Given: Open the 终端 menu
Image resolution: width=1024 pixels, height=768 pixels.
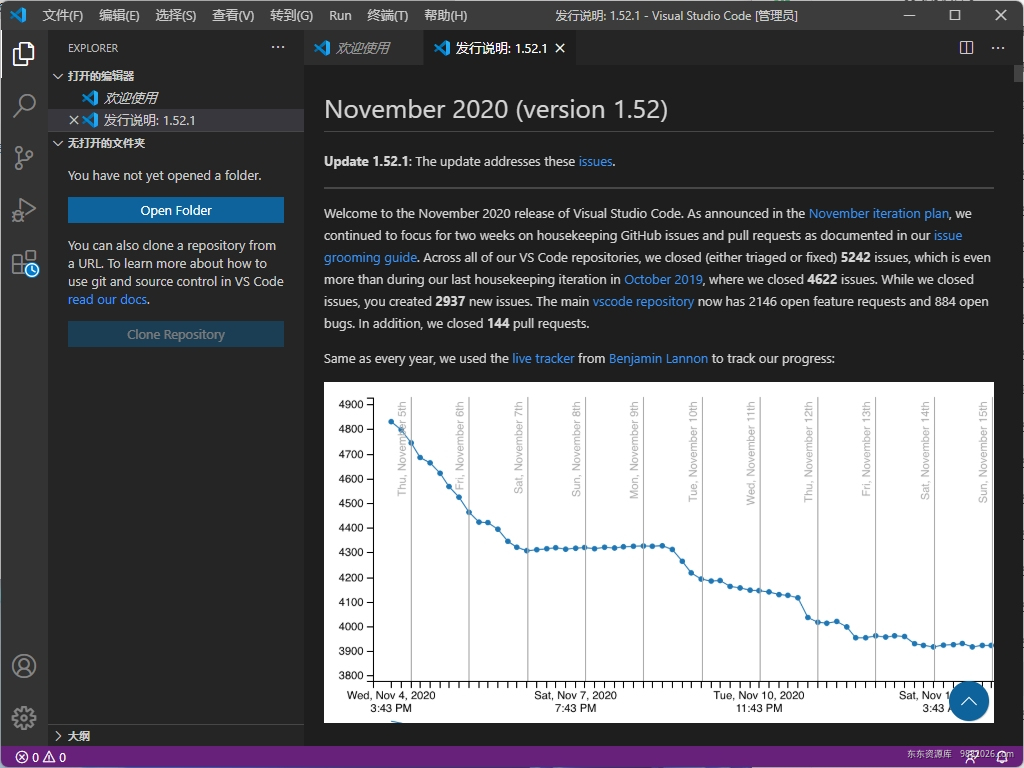Looking at the screenshot, I should 387,15.
